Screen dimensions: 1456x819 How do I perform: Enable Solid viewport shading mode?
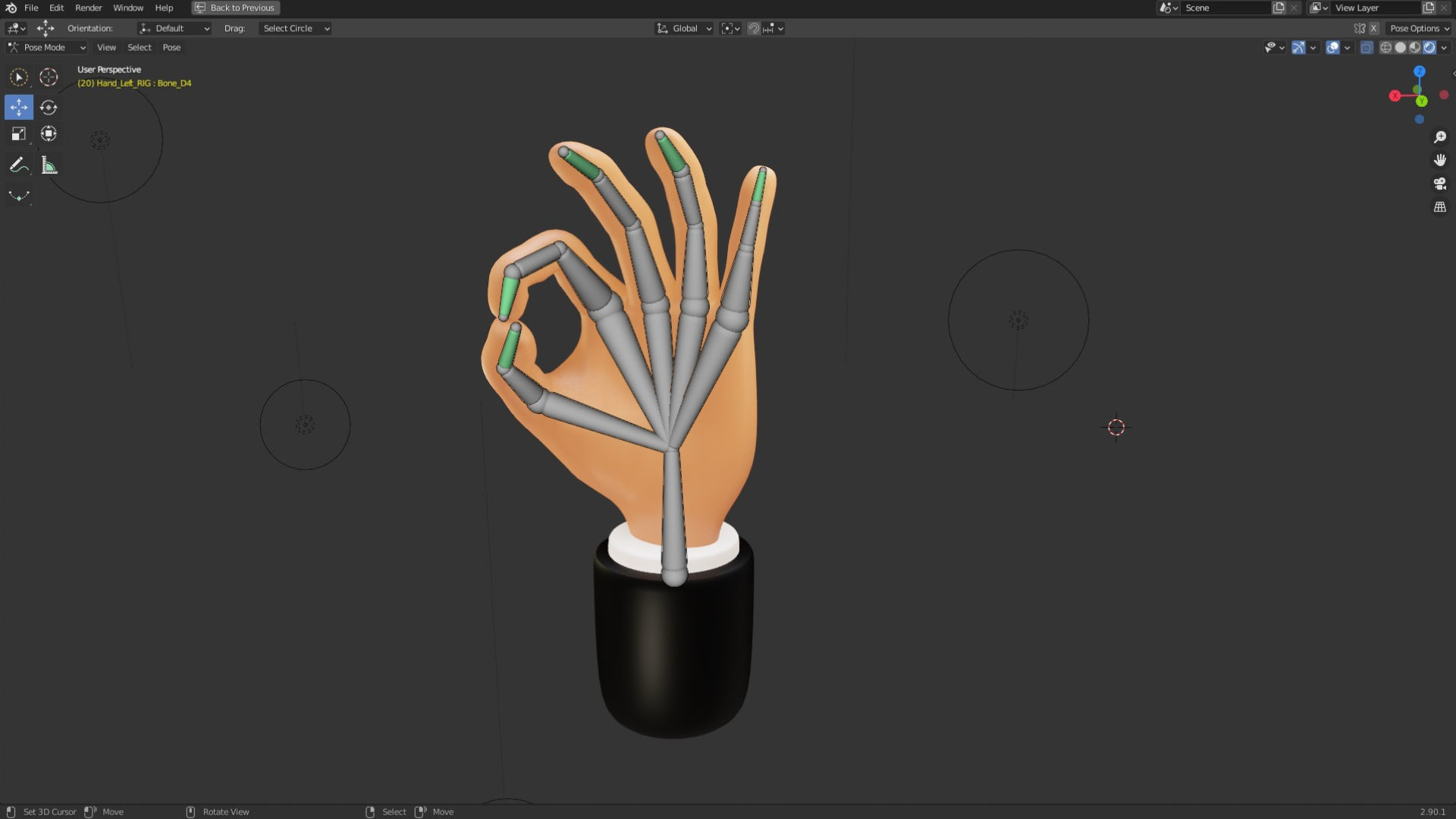(1401, 47)
